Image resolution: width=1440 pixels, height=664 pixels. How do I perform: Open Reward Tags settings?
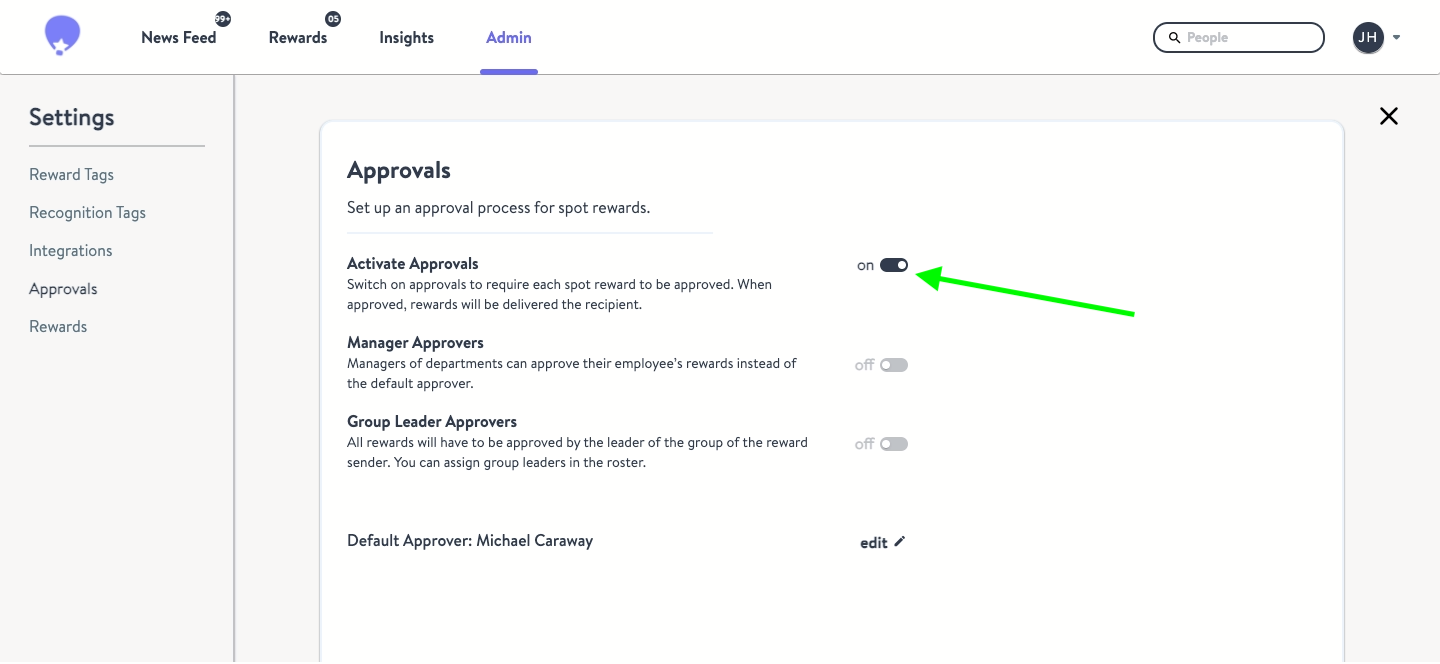coord(72,175)
